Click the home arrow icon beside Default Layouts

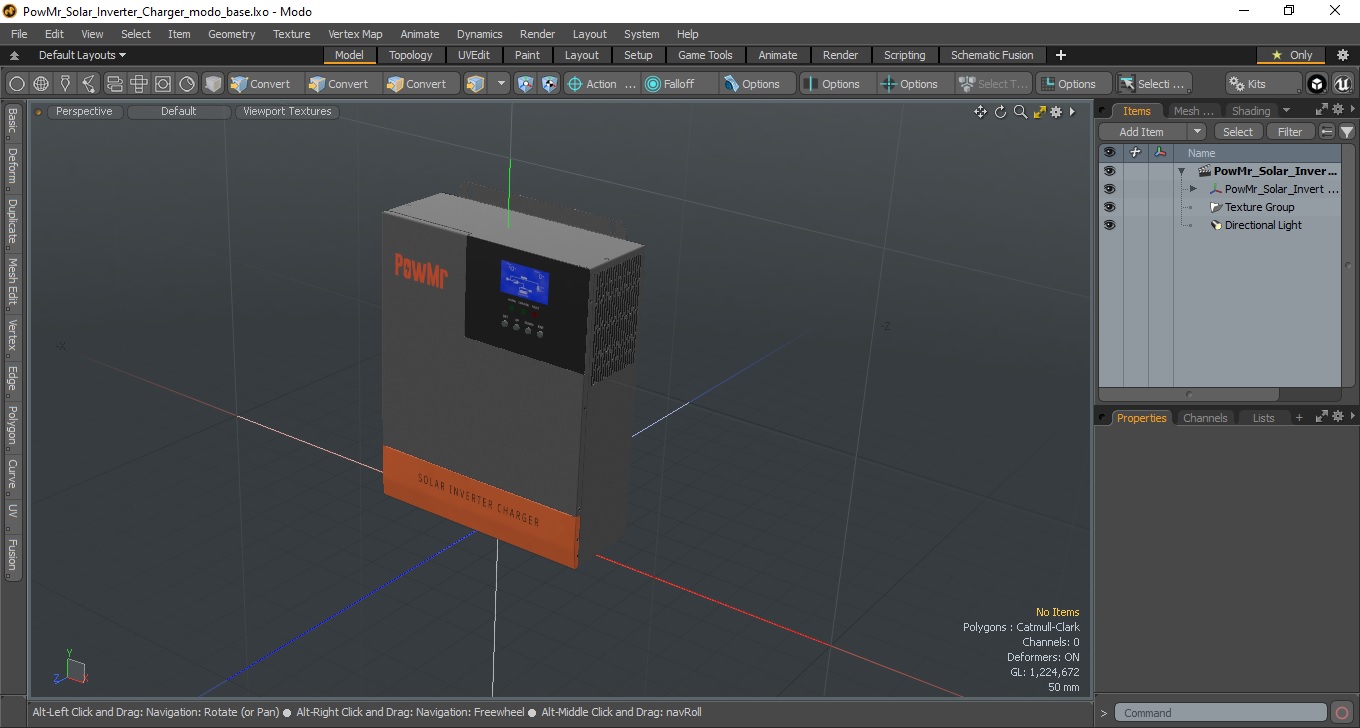15,56
